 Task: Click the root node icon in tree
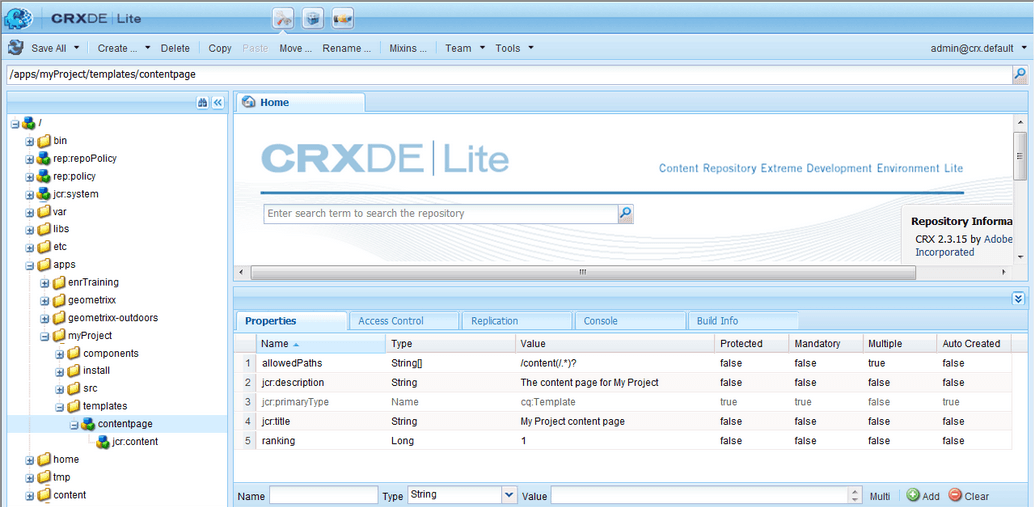tap(29, 123)
